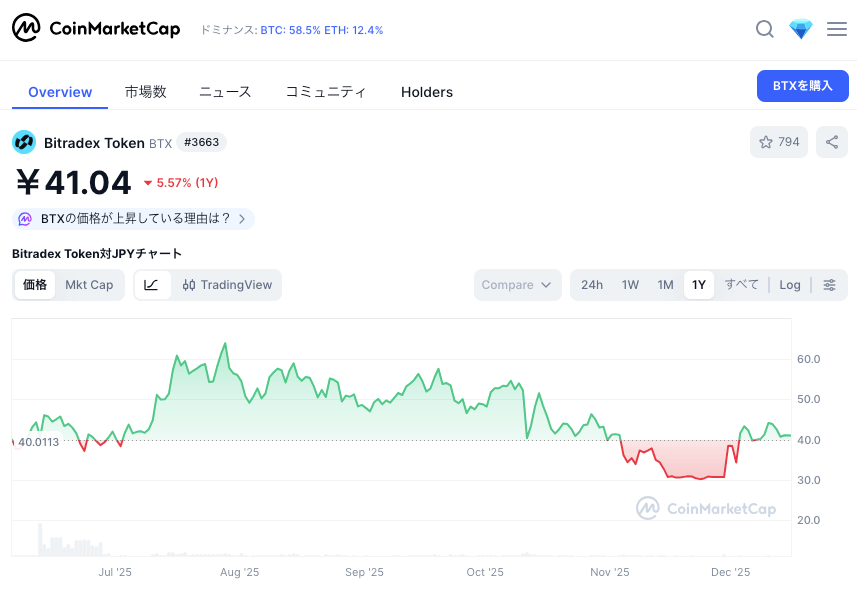Select the line chart icon
The width and height of the screenshot is (857, 598).
[151, 285]
